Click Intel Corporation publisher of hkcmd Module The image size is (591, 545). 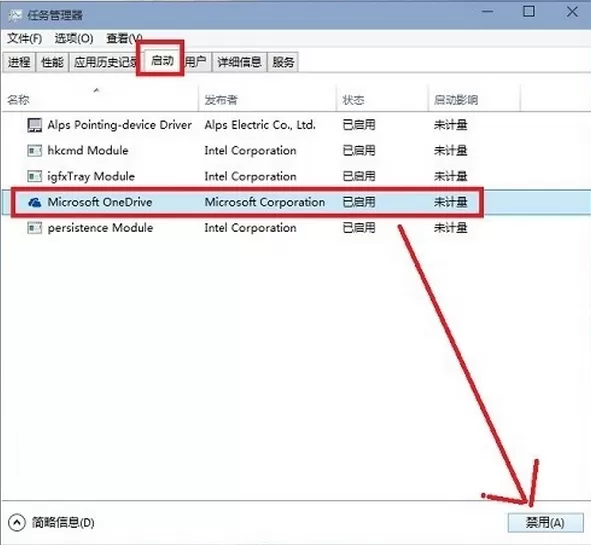250,151
